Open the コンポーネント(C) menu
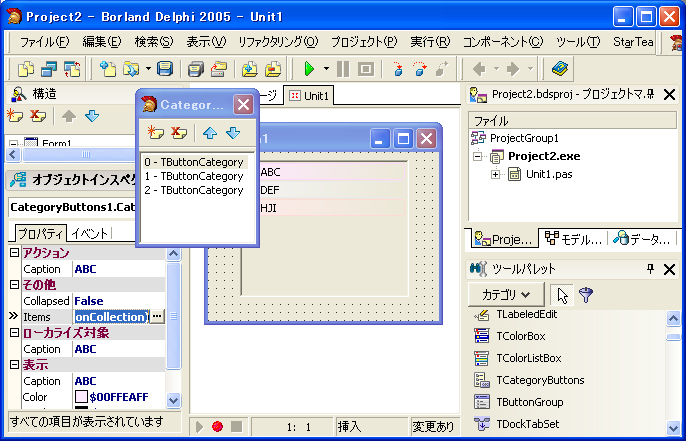 pos(503,42)
